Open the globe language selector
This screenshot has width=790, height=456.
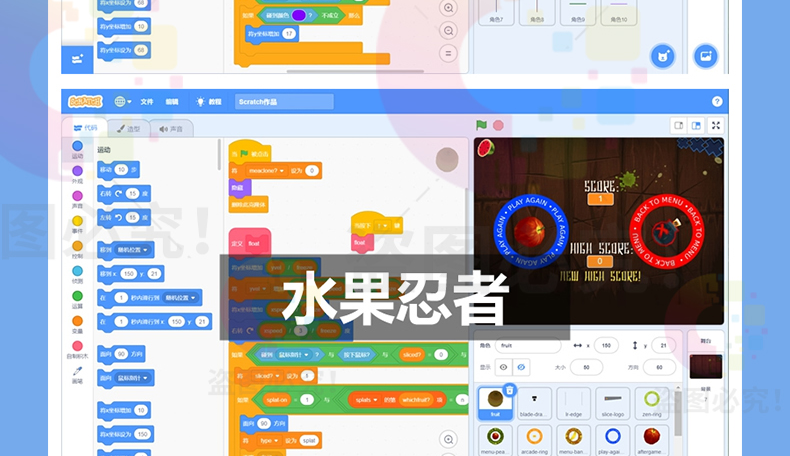click(122, 102)
